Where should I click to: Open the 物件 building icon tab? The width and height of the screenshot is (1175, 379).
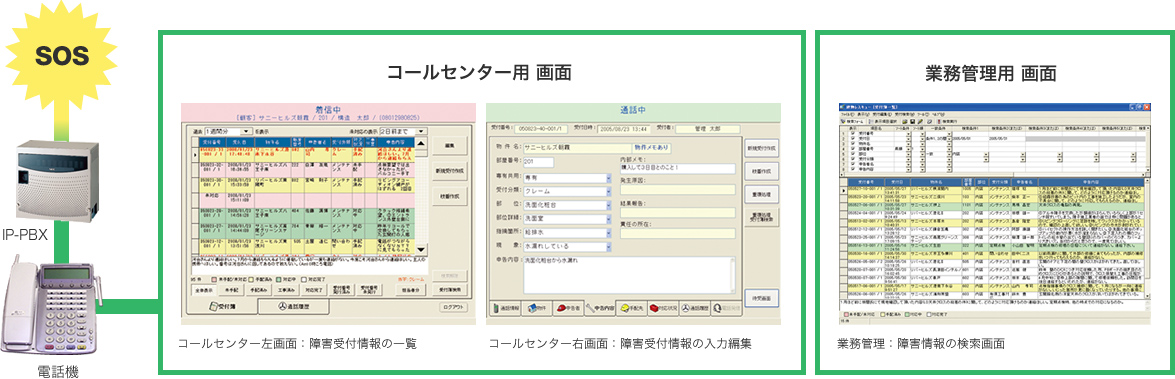pos(537,309)
